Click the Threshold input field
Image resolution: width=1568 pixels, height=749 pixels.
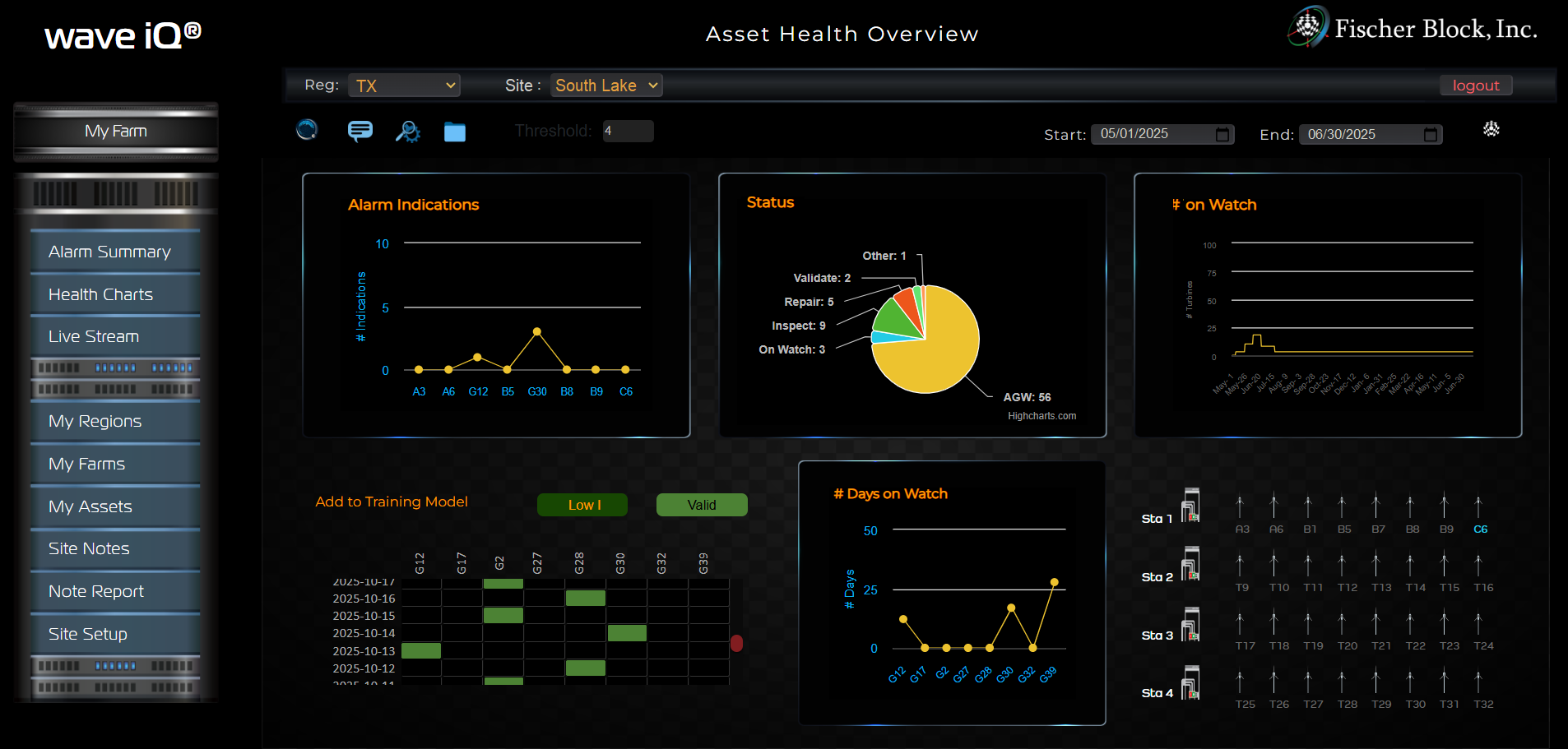628,131
